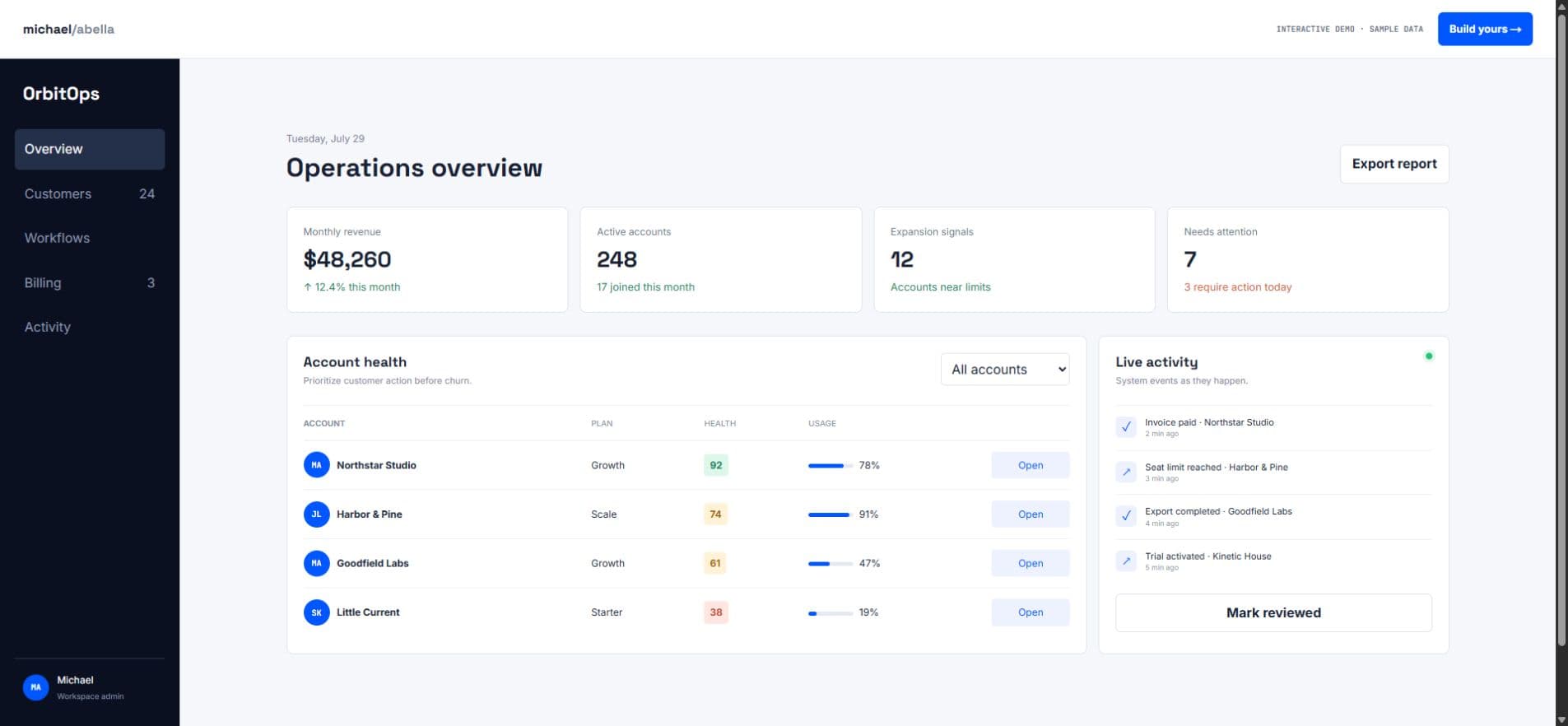Click the arrow icon for Trial activated
1568x726 pixels.
click(1126, 561)
